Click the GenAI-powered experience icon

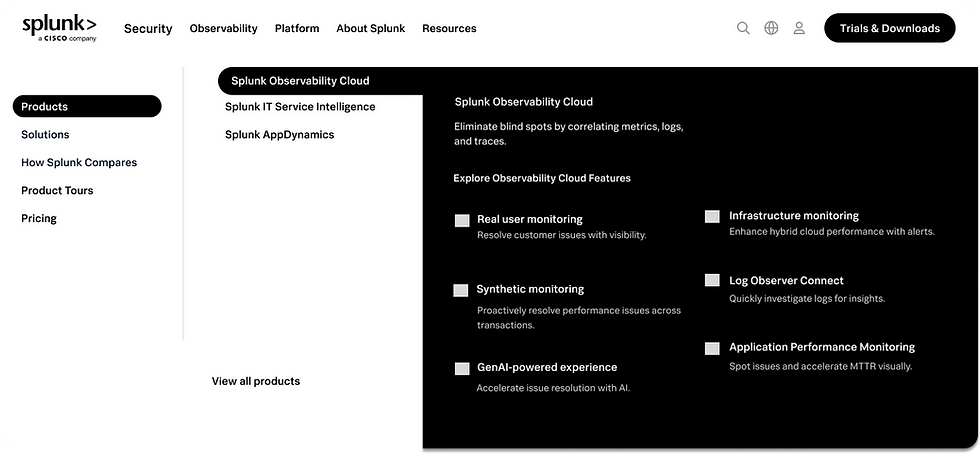pyautogui.click(x=462, y=368)
